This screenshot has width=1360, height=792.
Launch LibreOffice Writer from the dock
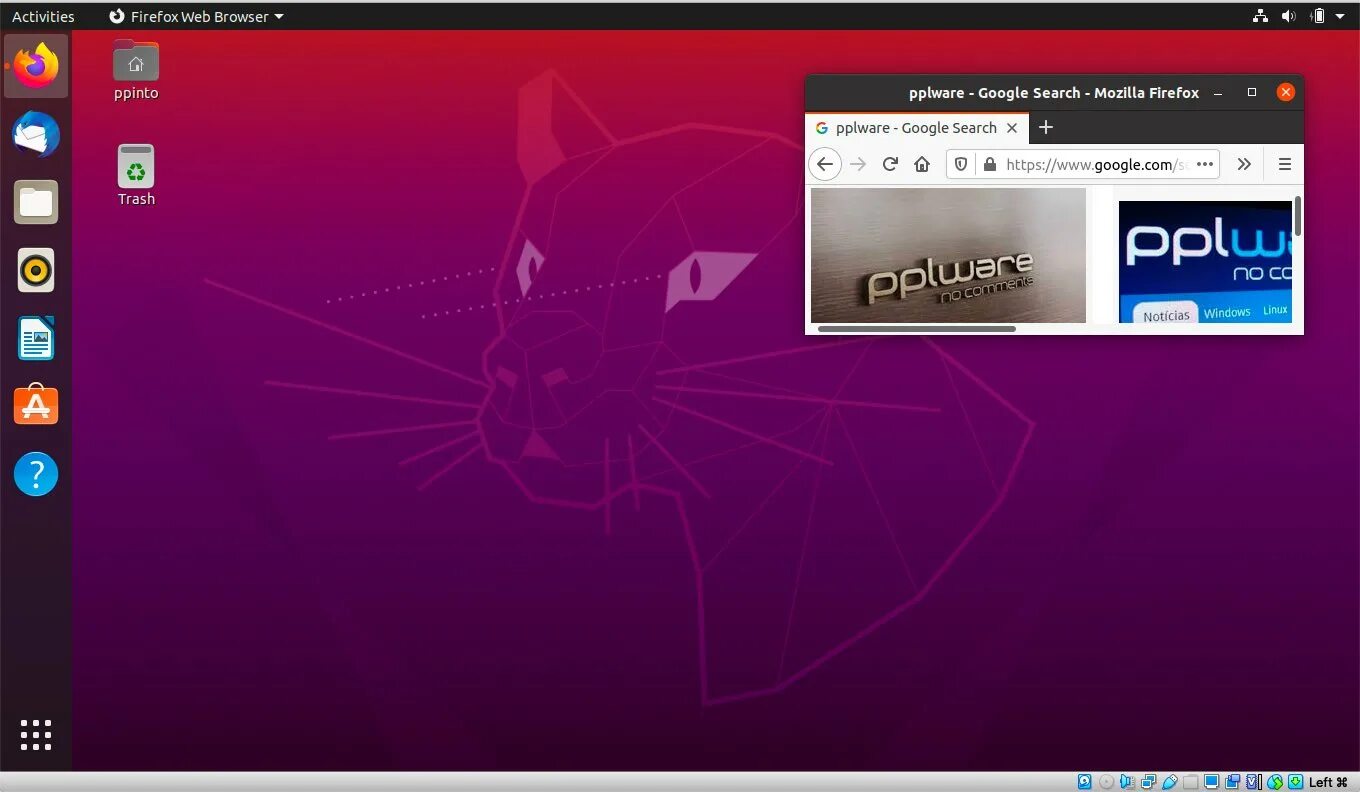tap(36, 338)
